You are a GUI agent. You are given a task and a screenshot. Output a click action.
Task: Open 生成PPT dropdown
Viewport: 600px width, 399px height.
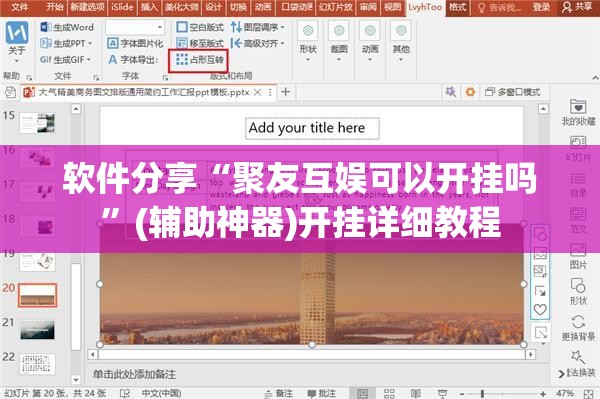[x=66, y=43]
